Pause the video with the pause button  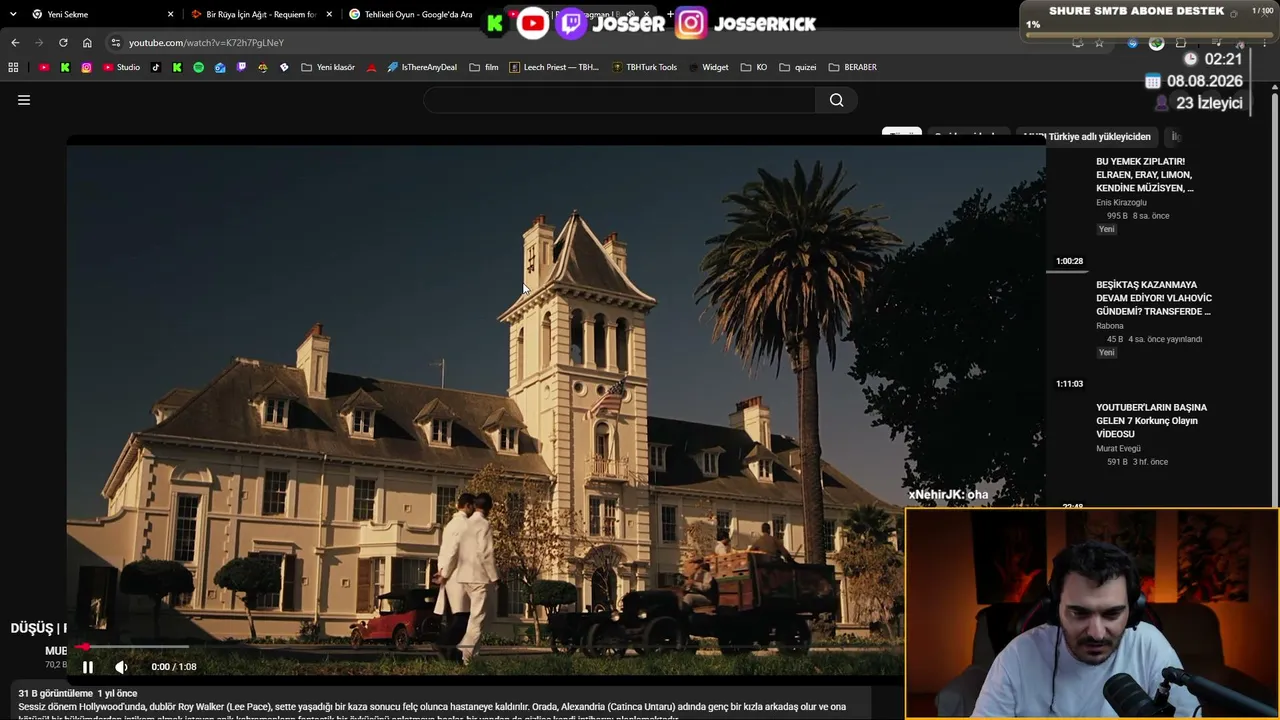click(88, 667)
